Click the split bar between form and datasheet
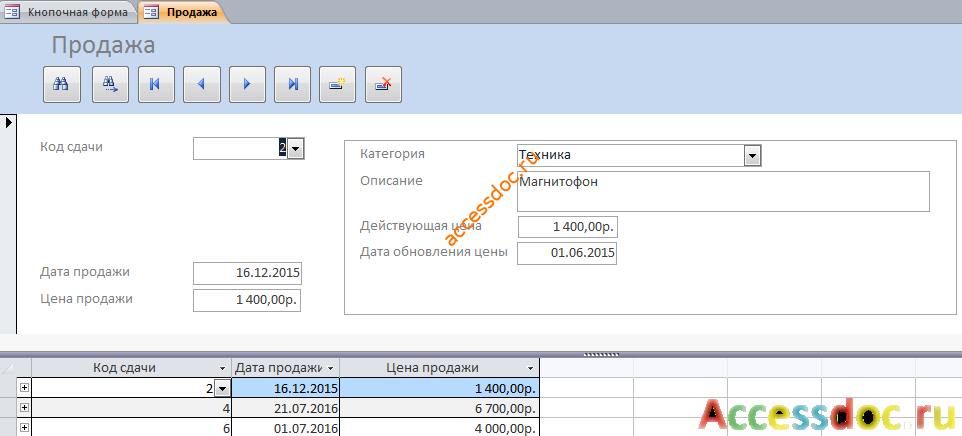Image resolution: width=962 pixels, height=436 pixels. [601, 354]
